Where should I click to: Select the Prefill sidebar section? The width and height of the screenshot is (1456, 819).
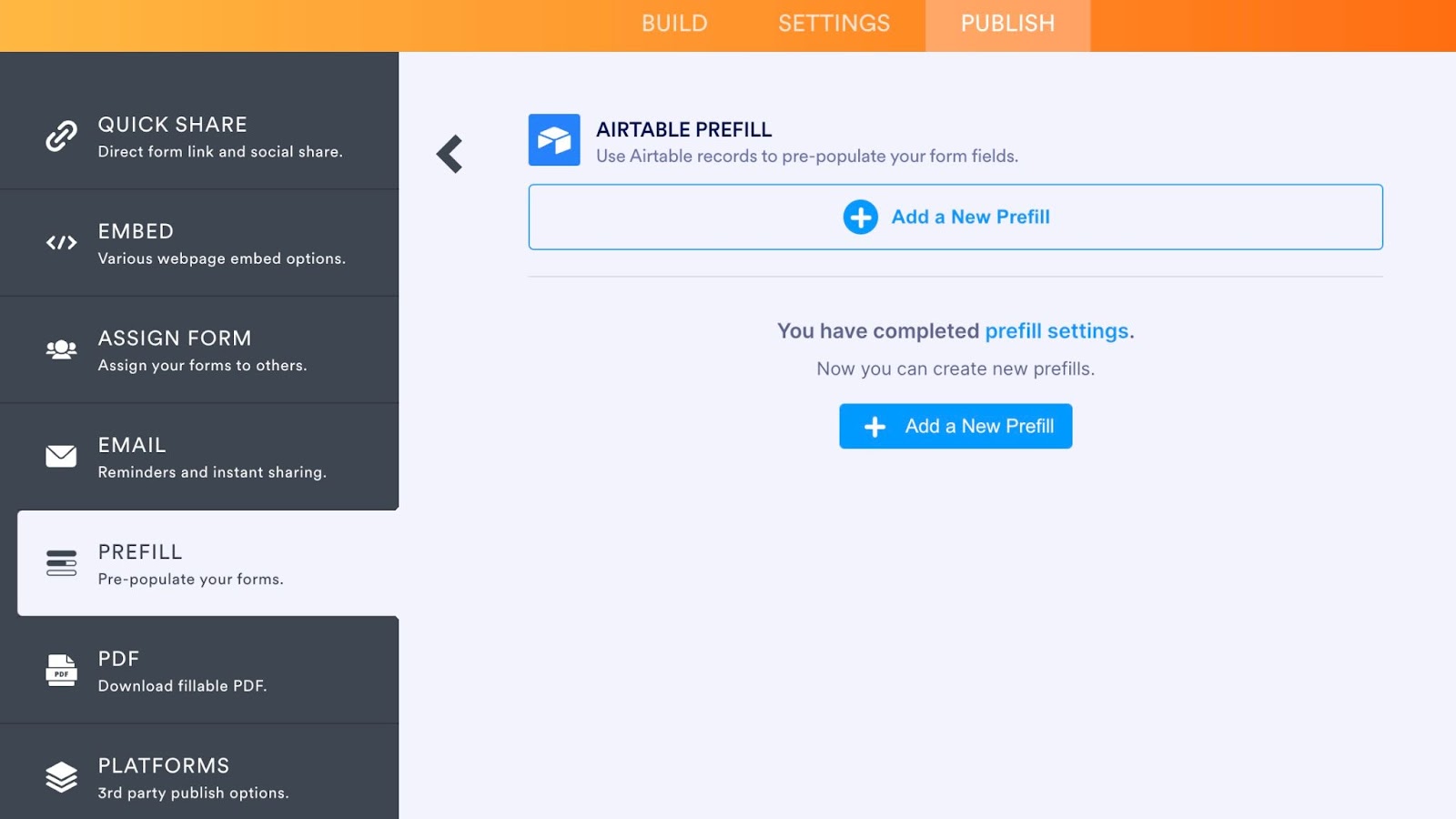208,563
